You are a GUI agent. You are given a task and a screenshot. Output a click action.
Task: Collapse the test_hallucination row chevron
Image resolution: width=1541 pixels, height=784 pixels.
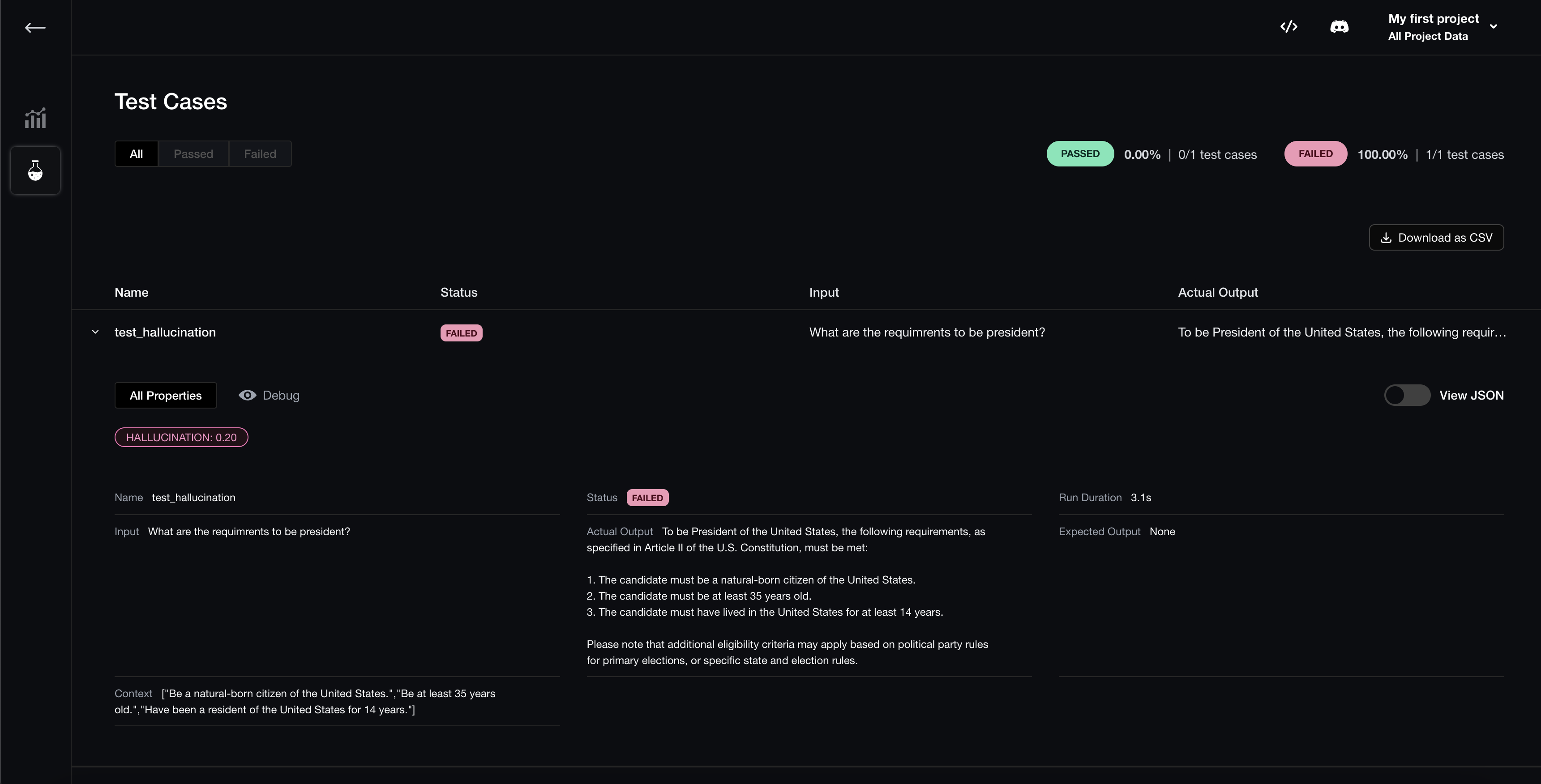pyautogui.click(x=95, y=332)
